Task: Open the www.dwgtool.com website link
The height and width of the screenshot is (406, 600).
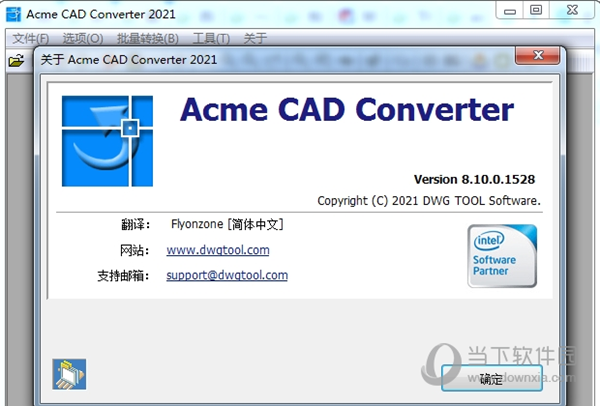Action: tap(218, 250)
